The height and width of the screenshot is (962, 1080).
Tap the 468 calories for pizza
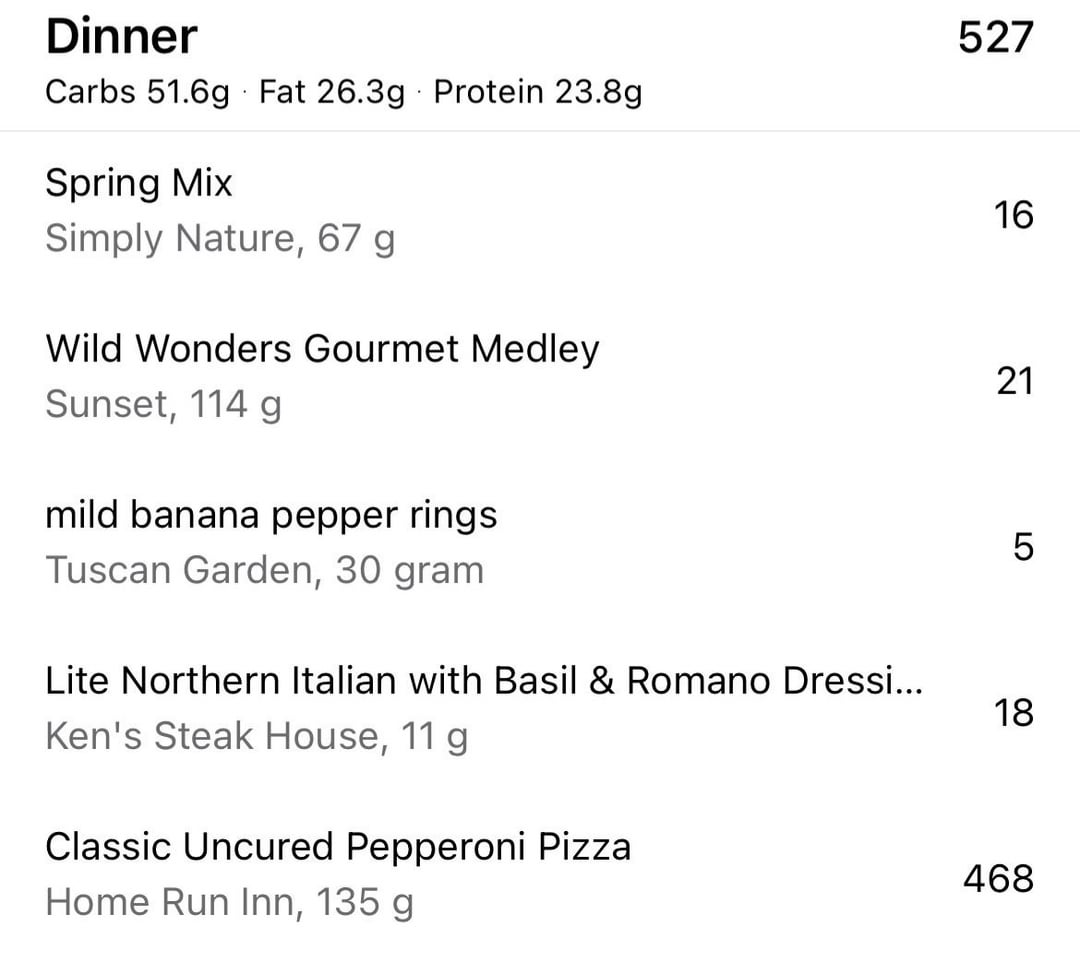pyautogui.click(x=999, y=879)
